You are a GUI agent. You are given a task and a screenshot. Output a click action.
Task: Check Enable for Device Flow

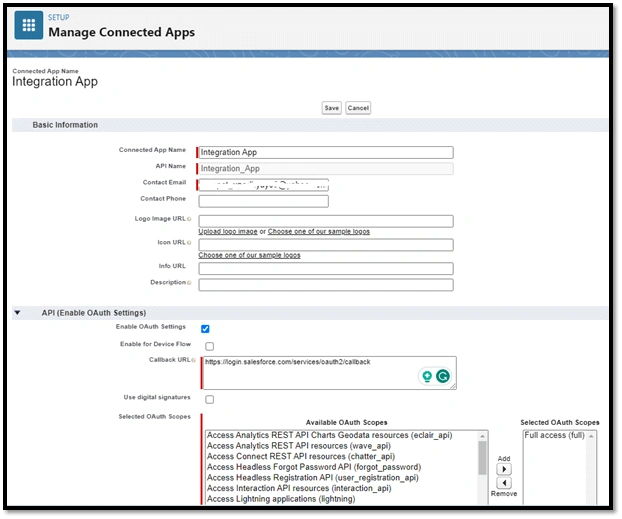(x=209, y=346)
